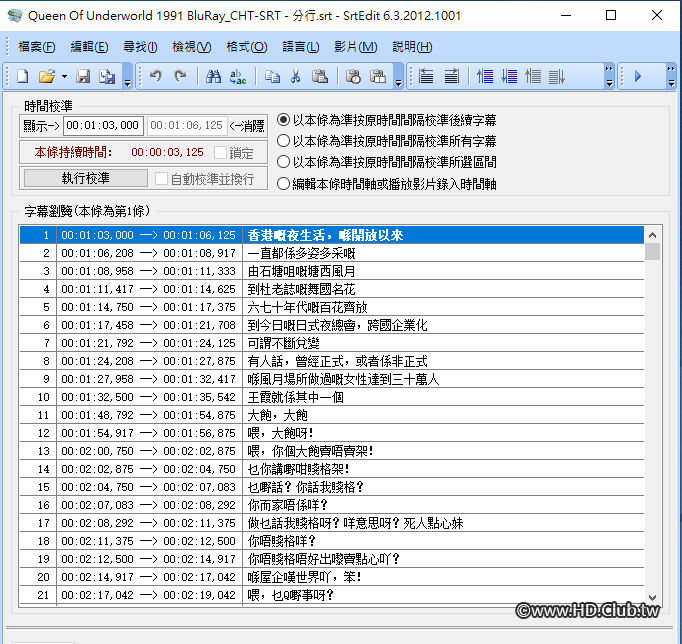
Task: Save the current subtitle file
Action: 83,77
